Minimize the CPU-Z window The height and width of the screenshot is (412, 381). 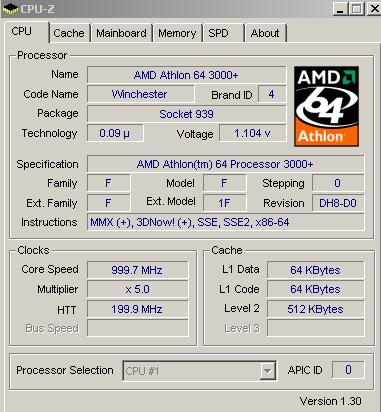(340, 9)
